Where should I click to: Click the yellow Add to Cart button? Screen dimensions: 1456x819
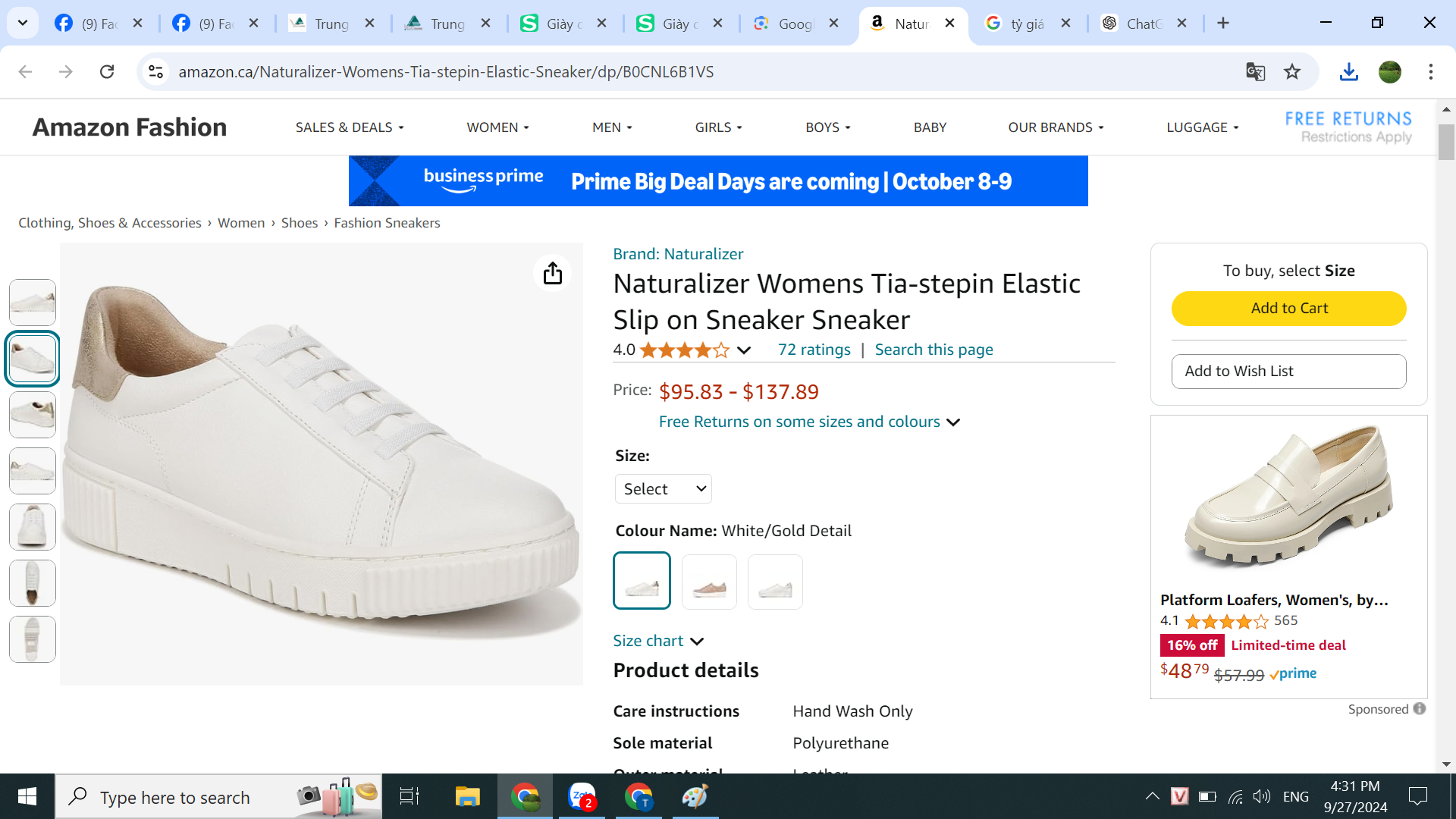1288,309
